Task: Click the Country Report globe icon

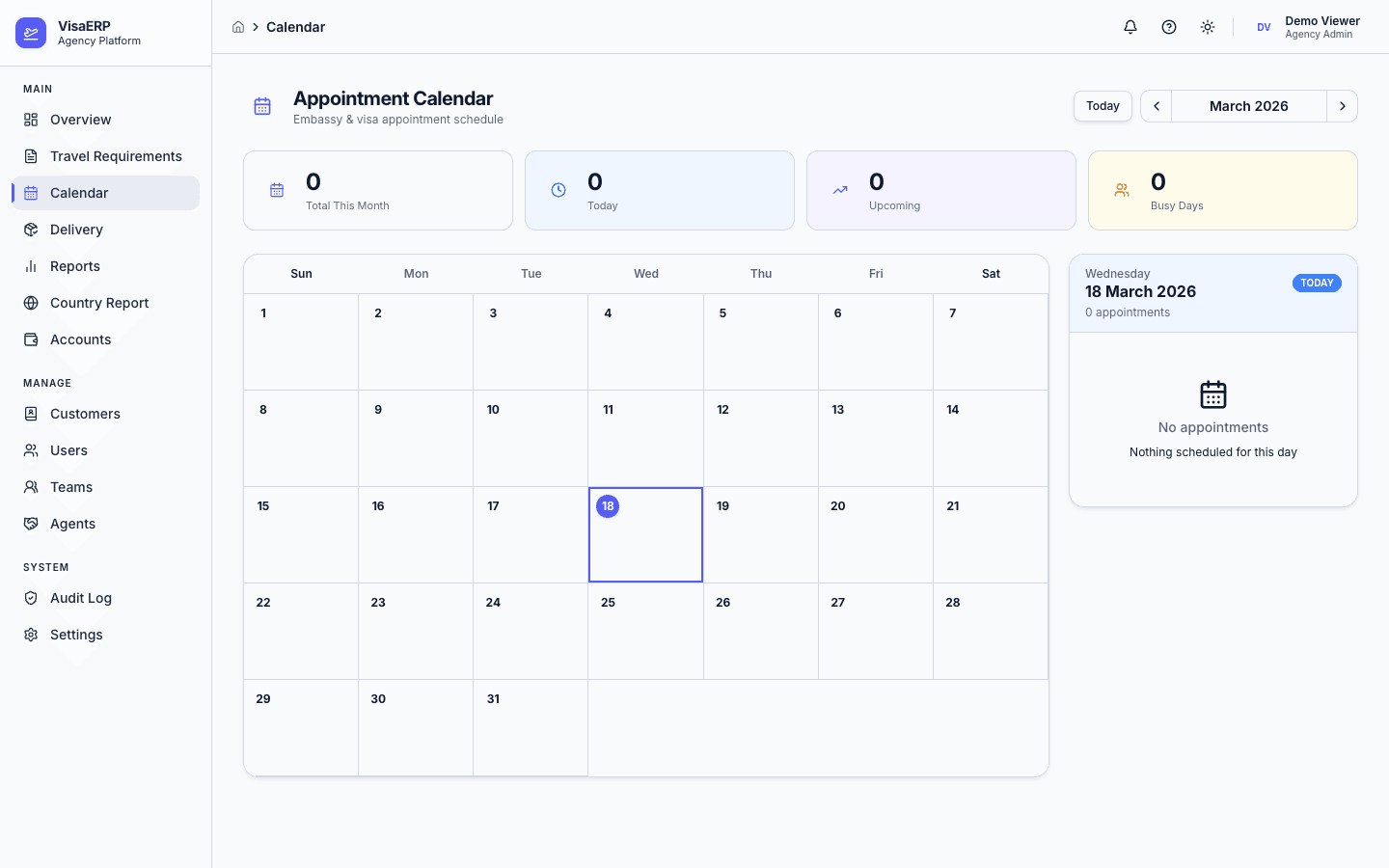Action: tap(30, 303)
